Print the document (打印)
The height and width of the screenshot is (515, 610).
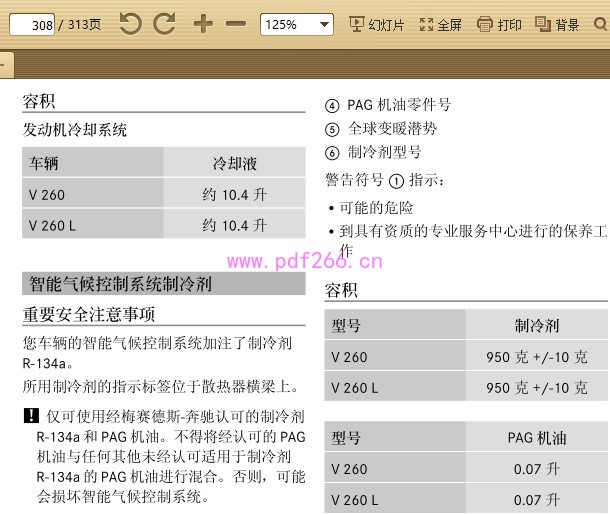point(499,24)
